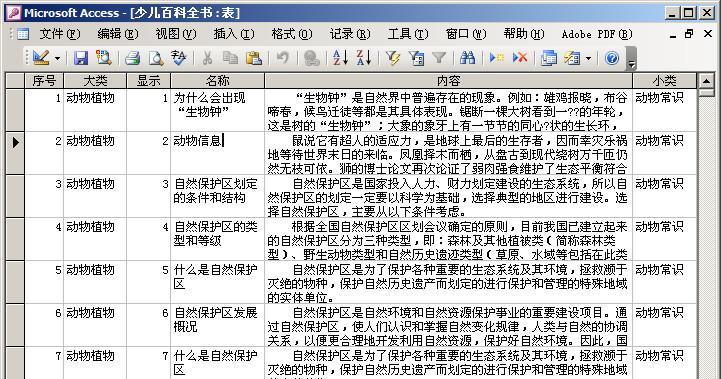Click the File Search icon
Viewport: 721px width, 379px height.
(104, 58)
